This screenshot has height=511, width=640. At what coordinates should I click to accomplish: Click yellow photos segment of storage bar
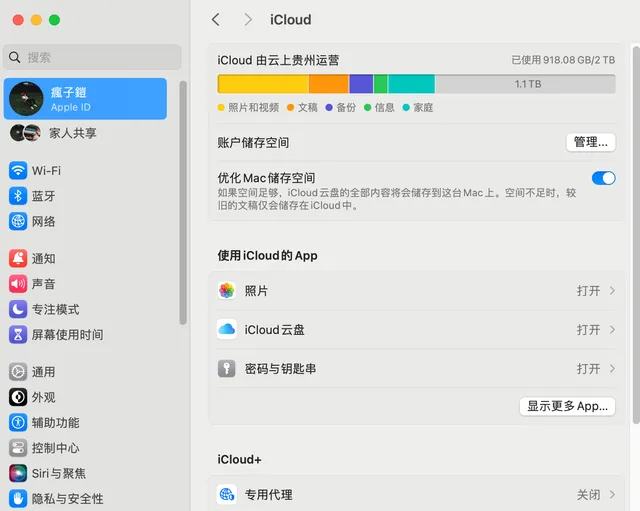point(263,84)
